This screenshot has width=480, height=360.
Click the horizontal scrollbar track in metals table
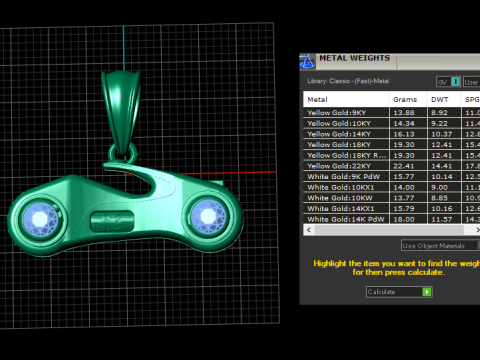coord(389,230)
